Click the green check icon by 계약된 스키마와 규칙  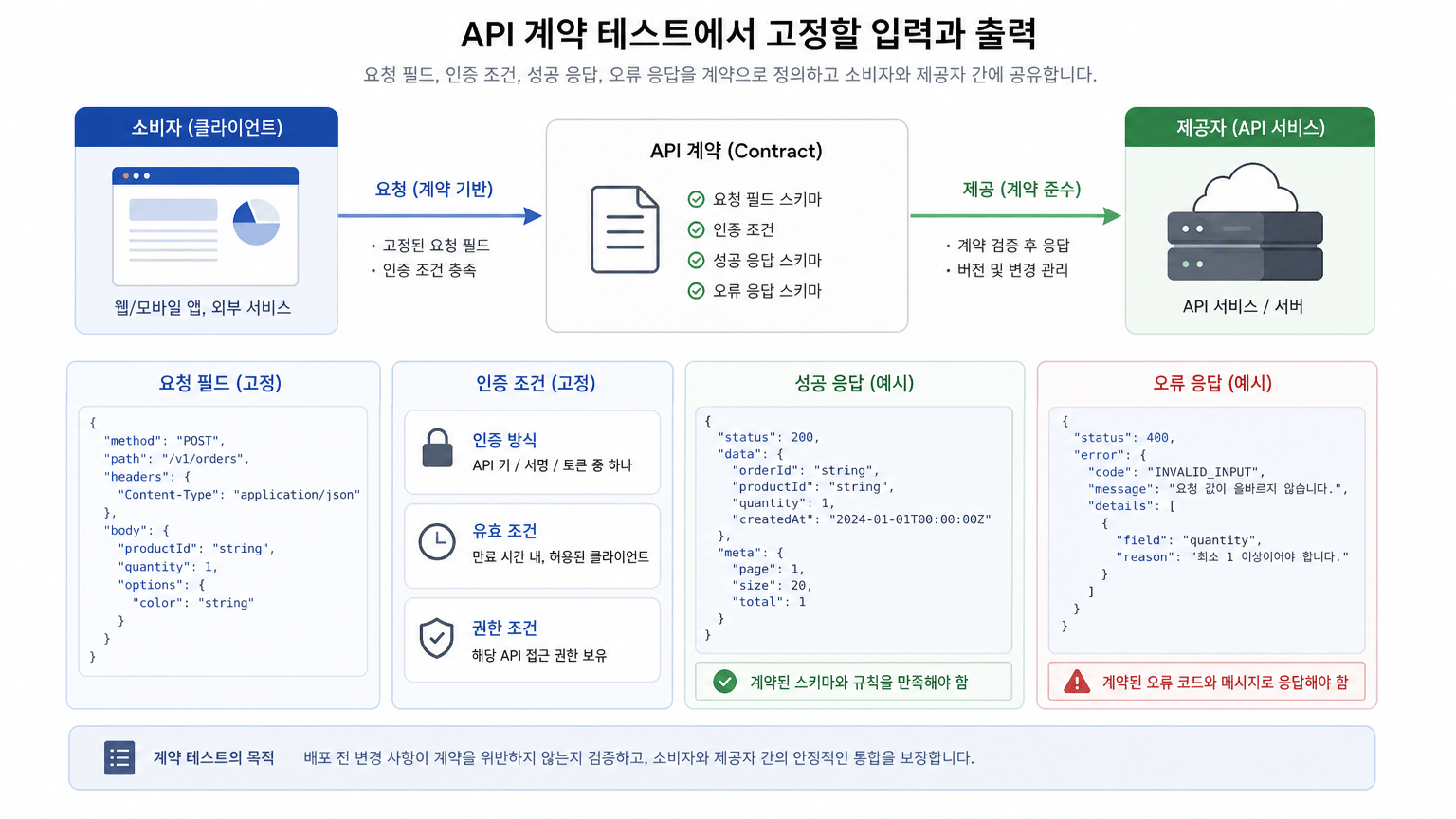point(725,682)
